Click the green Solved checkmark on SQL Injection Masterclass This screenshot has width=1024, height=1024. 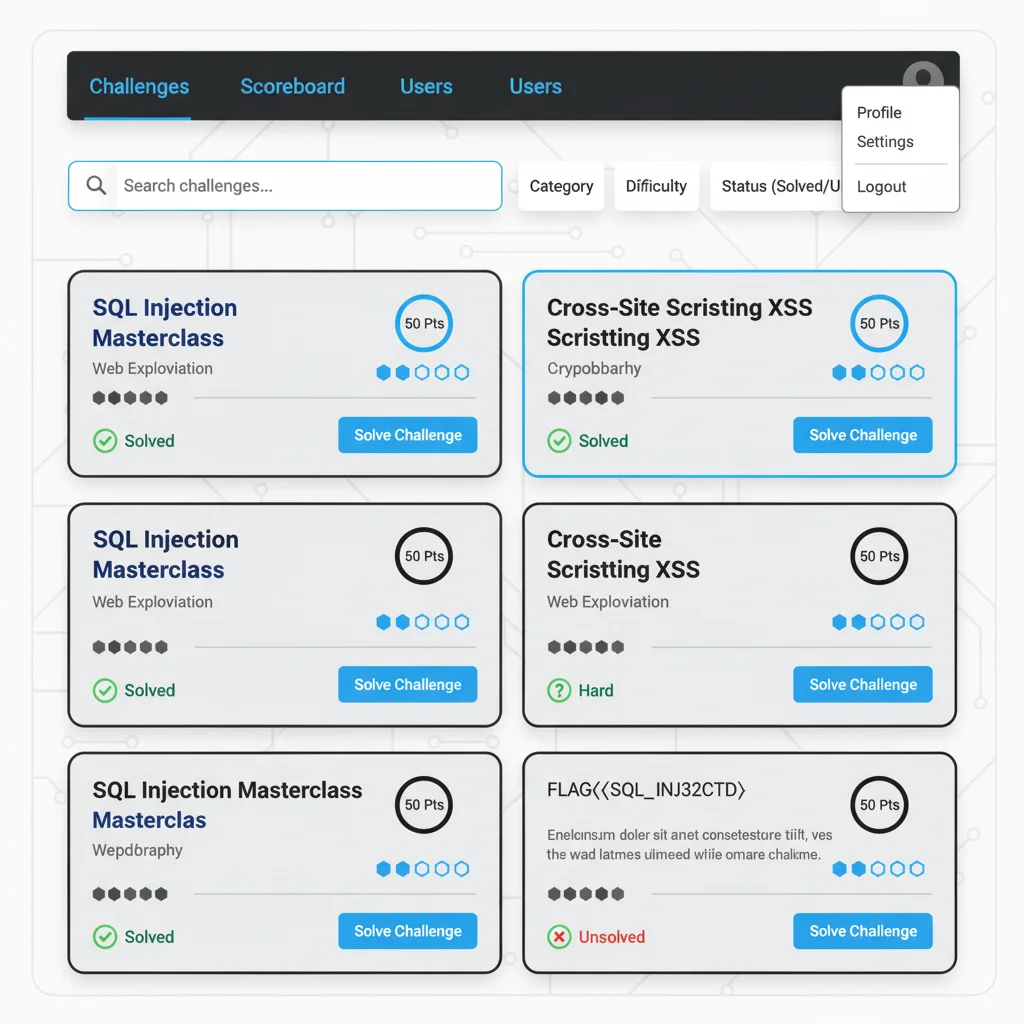coord(104,440)
